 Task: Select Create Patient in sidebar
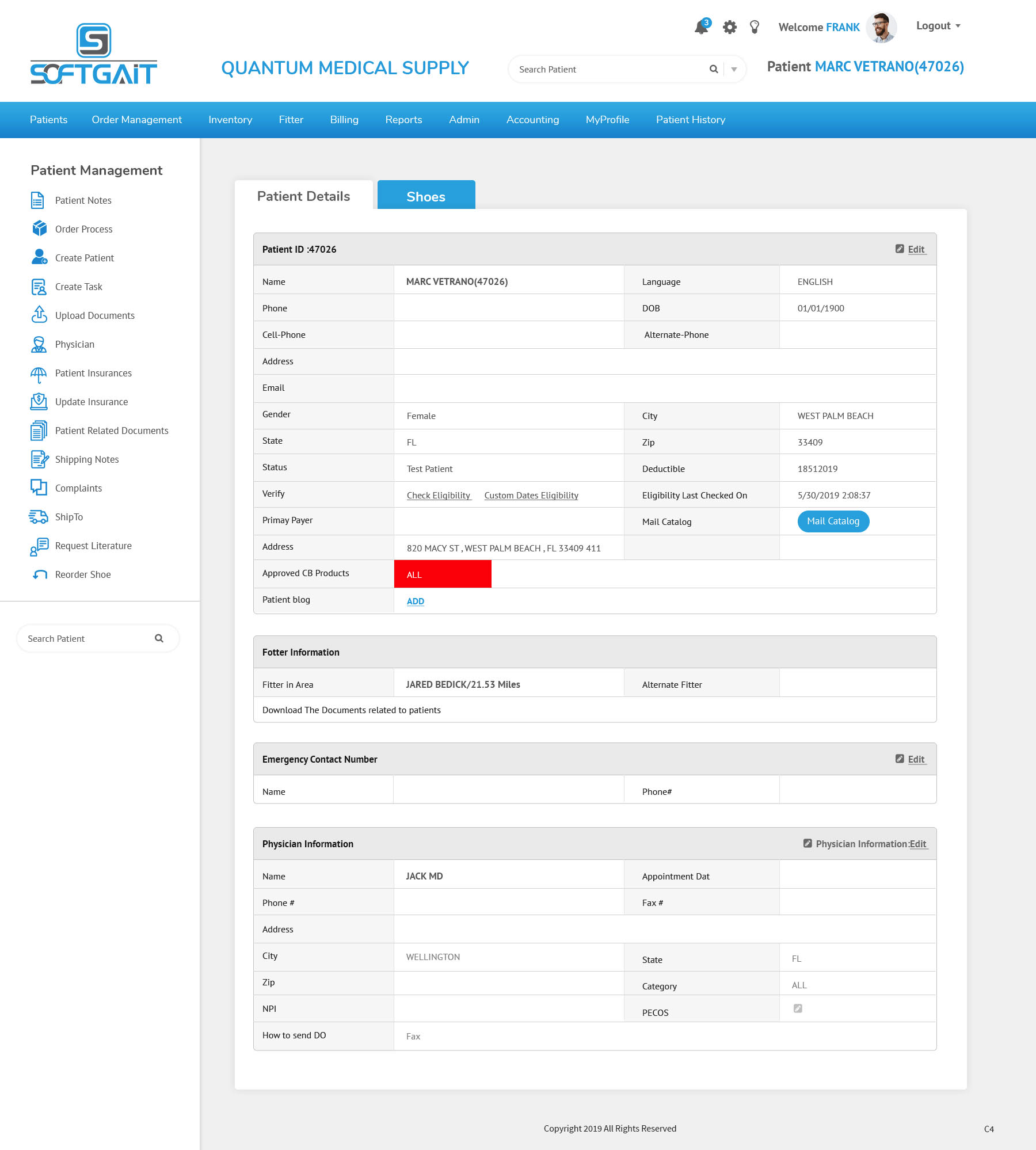(85, 258)
